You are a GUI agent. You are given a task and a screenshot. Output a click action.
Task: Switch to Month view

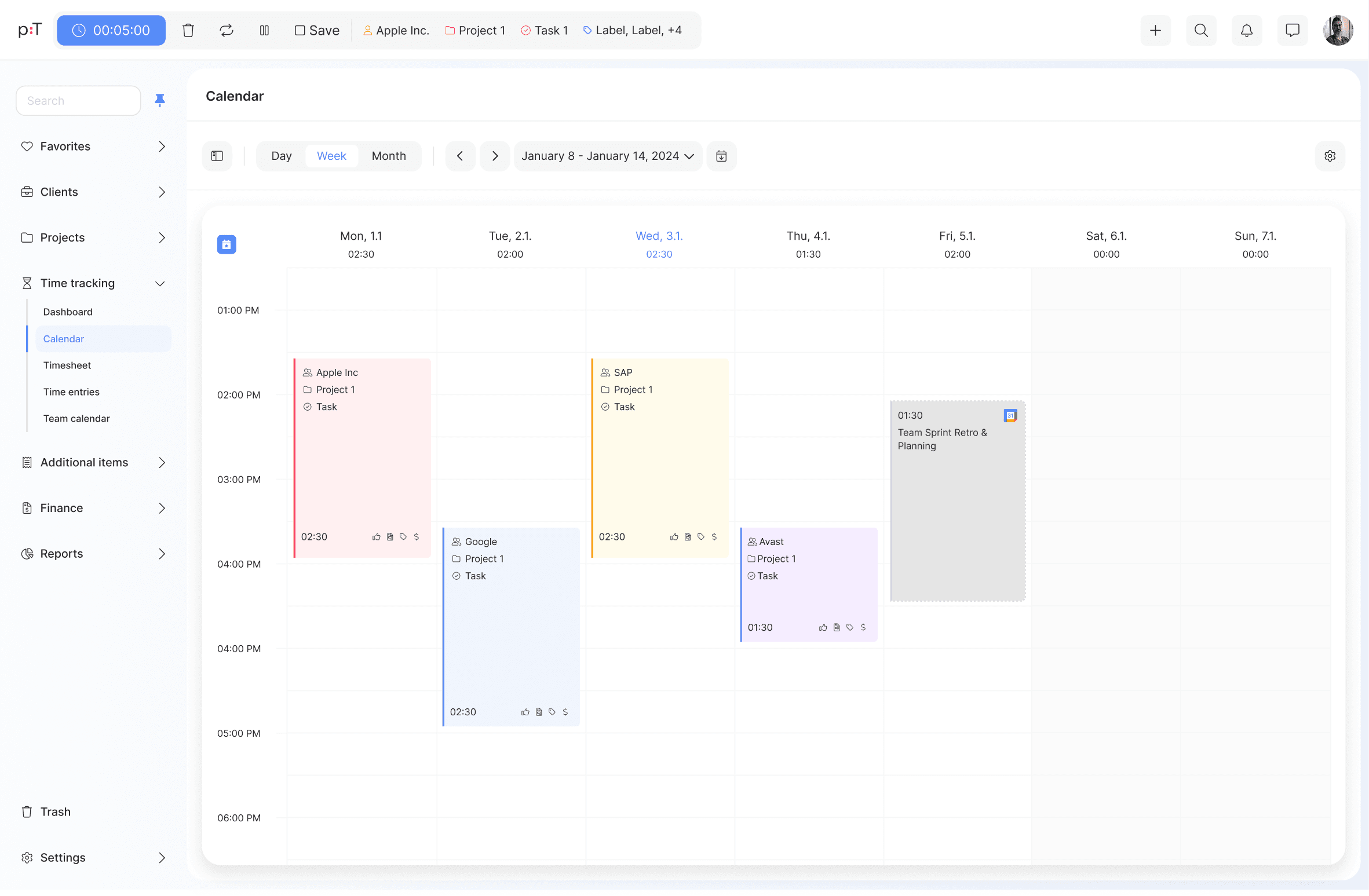coord(389,156)
